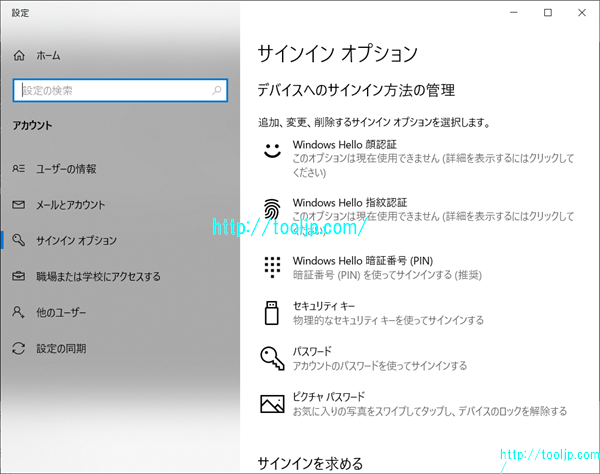Click text お気に入りの写真をスワイプしてタップし
The width and height of the screenshot is (600, 474).
(370, 411)
